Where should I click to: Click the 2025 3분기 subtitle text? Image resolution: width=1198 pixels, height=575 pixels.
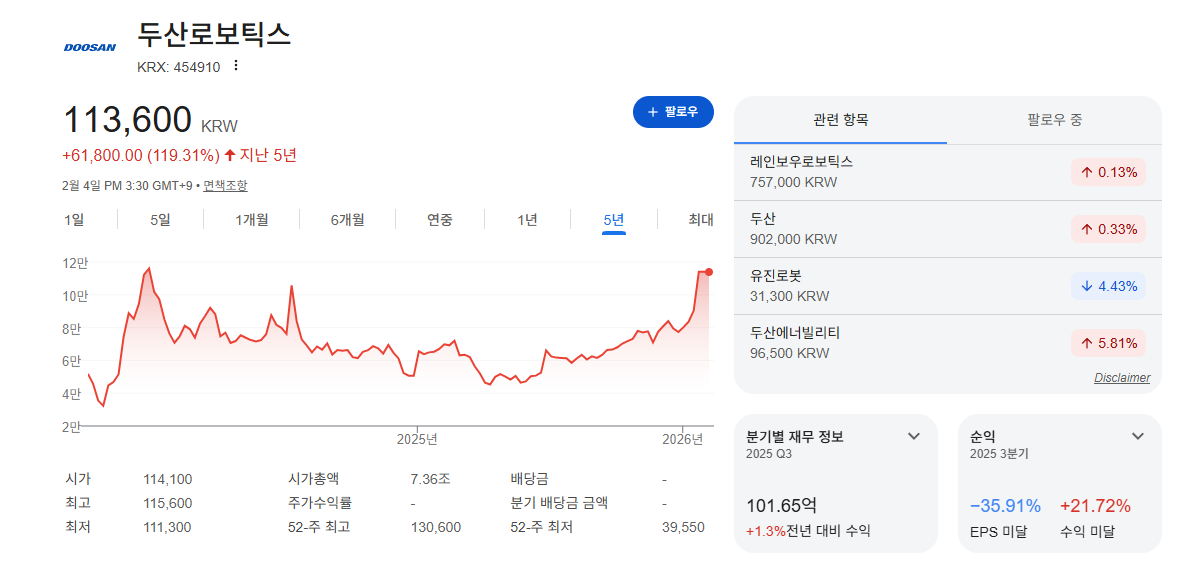tap(999, 454)
